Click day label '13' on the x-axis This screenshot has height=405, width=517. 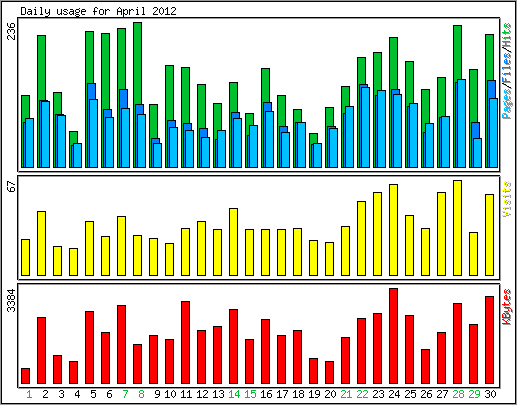coord(218,395)
